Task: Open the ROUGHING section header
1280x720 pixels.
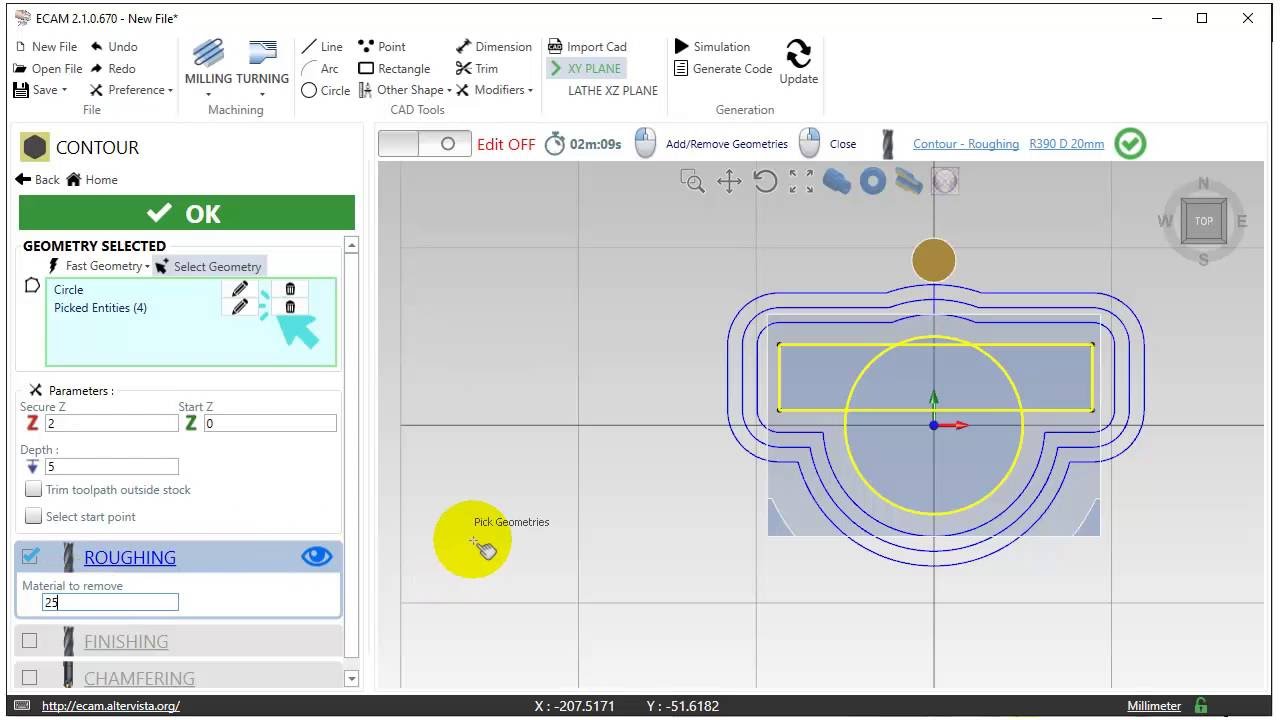Action: [130, 557]
